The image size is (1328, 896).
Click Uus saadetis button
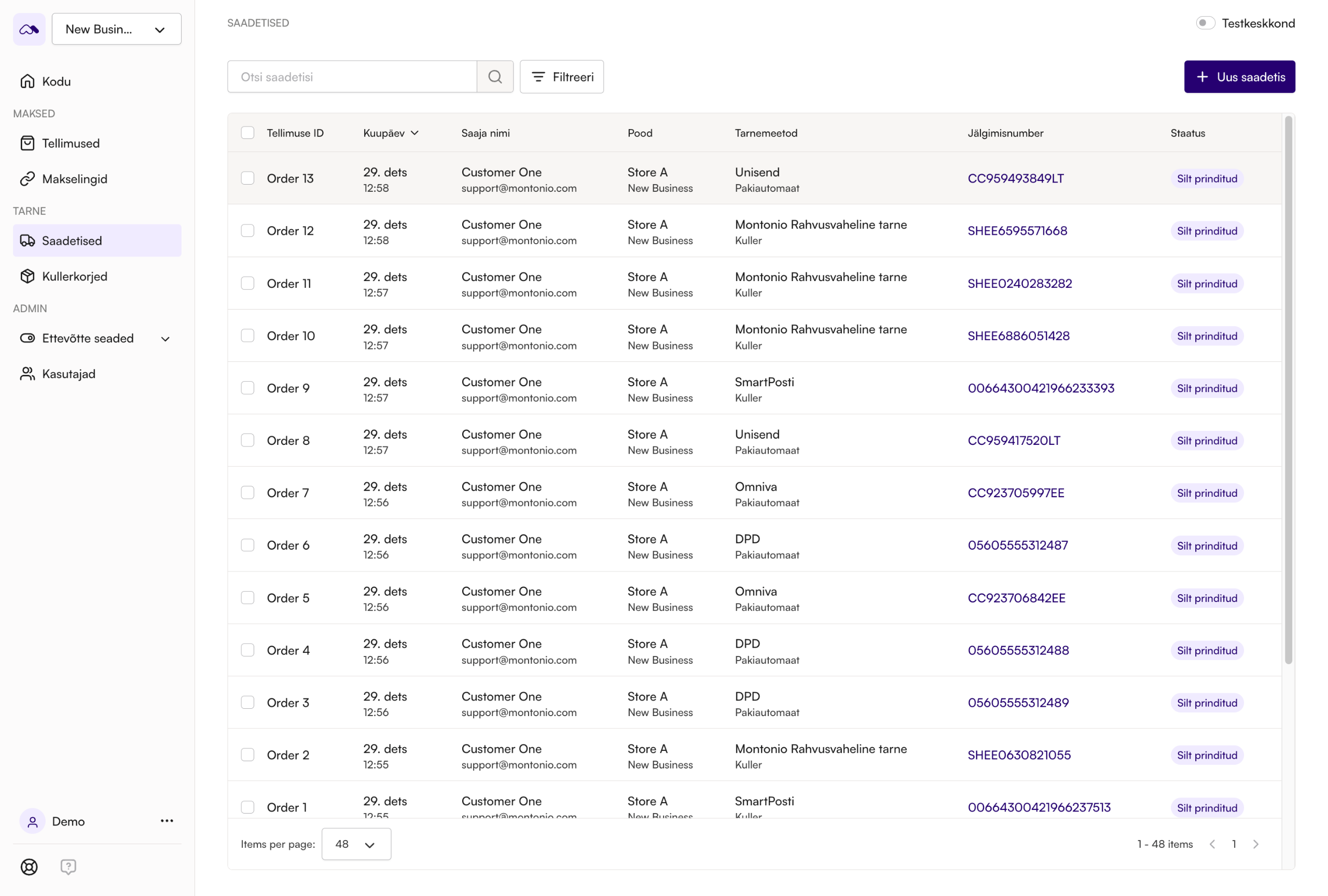1239,77
